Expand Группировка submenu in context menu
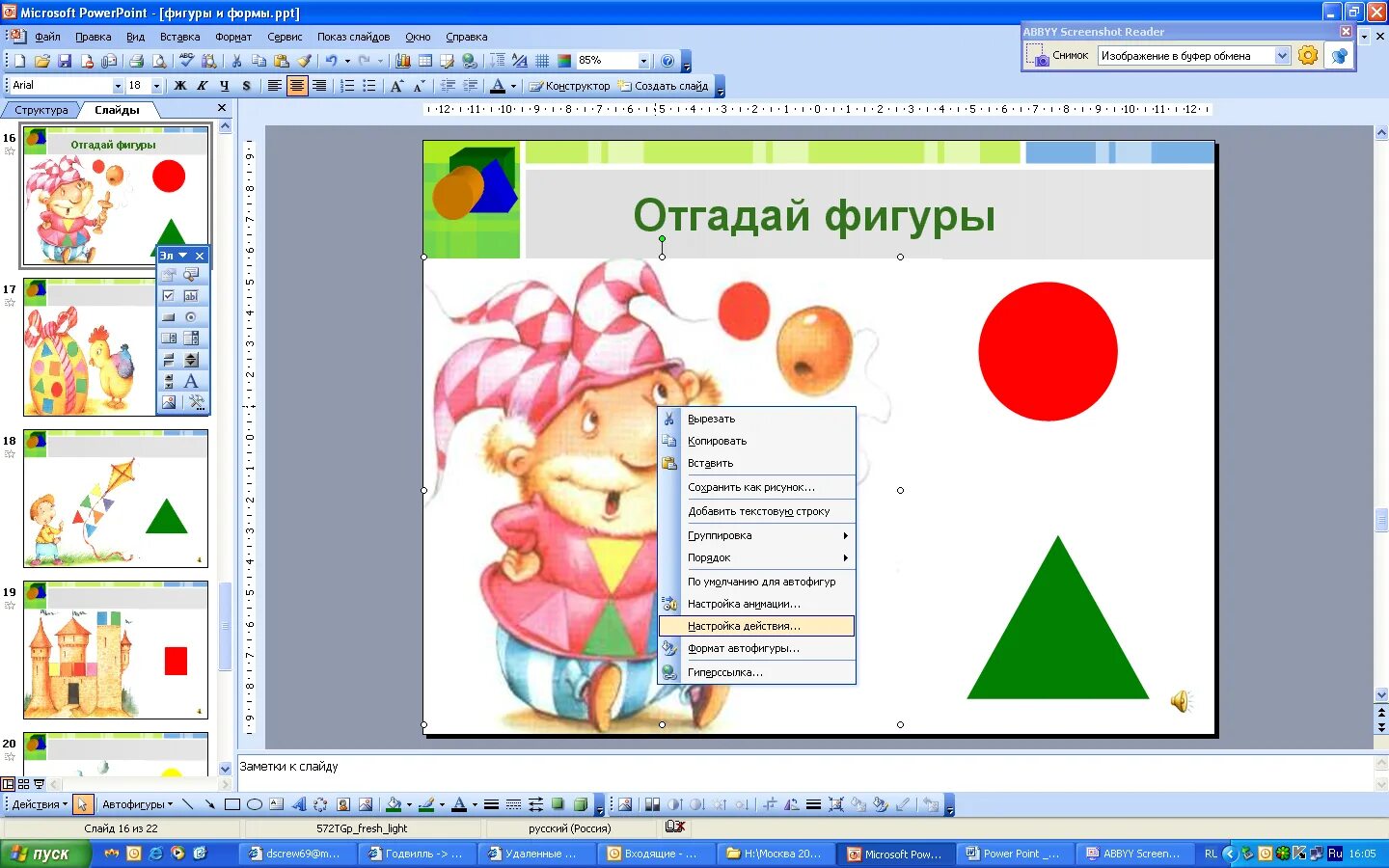Image resolution: width=1389 pixels, height=868 pixels. tap(756, 535)
